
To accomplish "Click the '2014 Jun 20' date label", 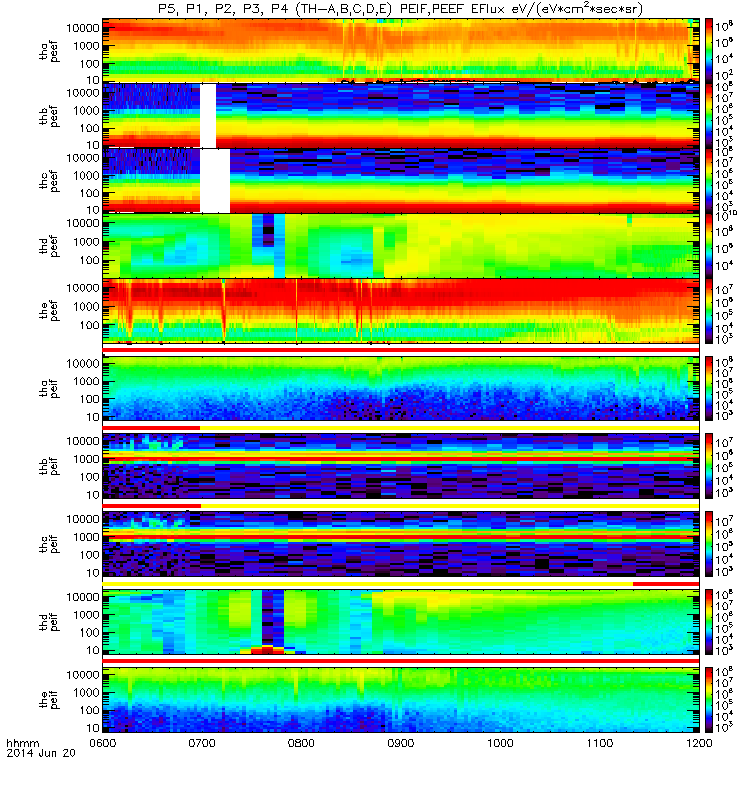I will point(41,753).
